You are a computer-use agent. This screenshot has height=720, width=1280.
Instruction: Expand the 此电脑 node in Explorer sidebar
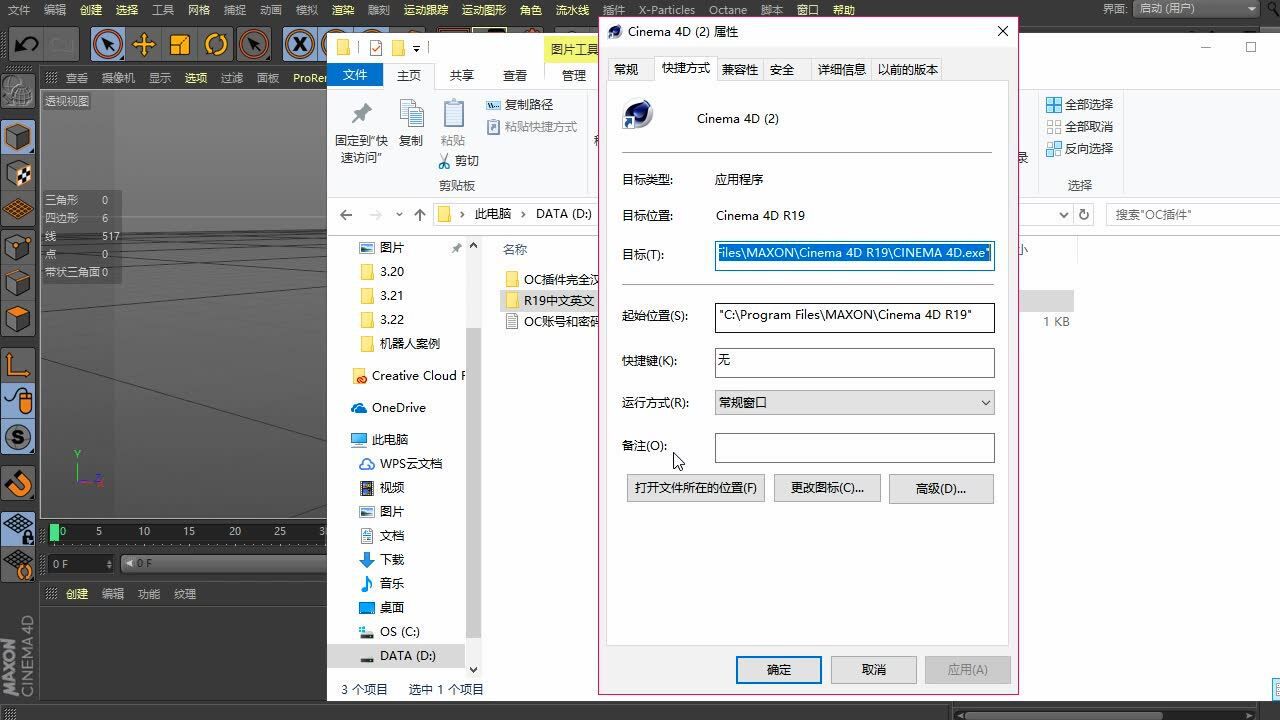point(344,439)
